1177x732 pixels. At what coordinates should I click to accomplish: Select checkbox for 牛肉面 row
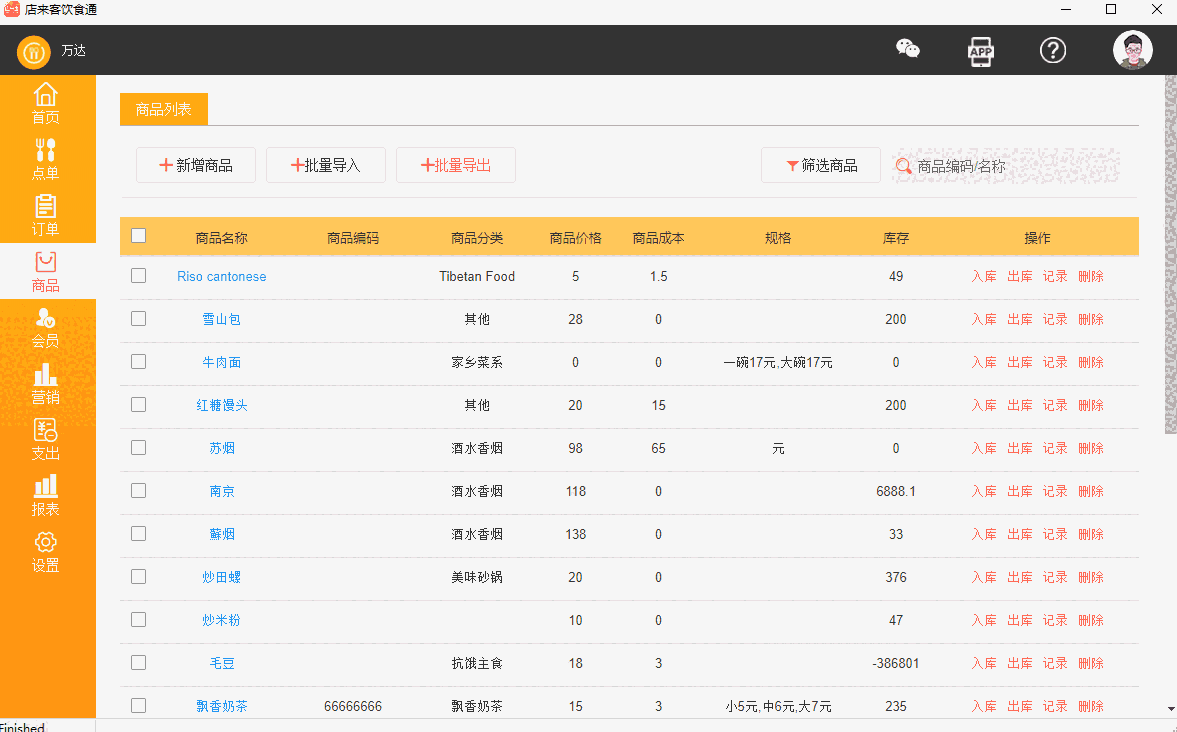(x=139, y=362)
